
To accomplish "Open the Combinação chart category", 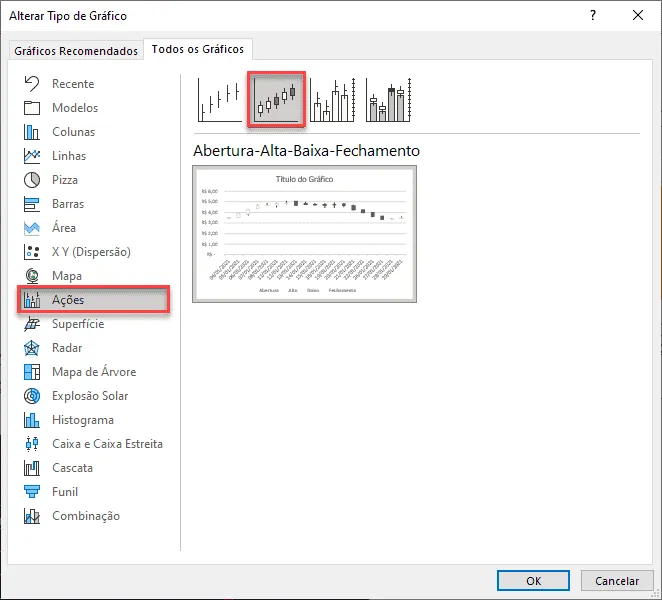I will click(x=86, y=516).
